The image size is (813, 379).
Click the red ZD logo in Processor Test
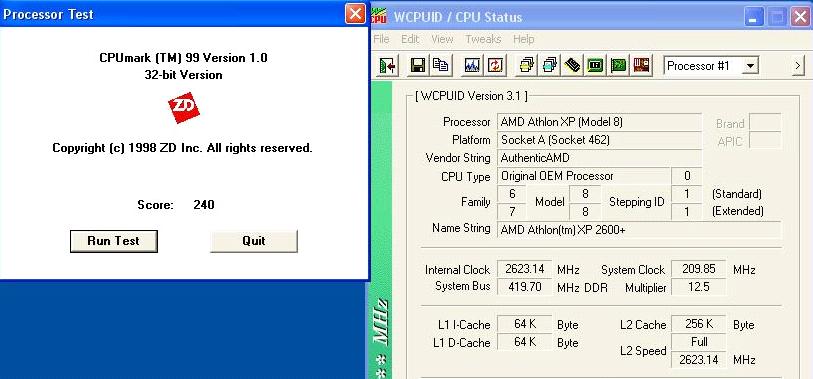coord(184,108)
